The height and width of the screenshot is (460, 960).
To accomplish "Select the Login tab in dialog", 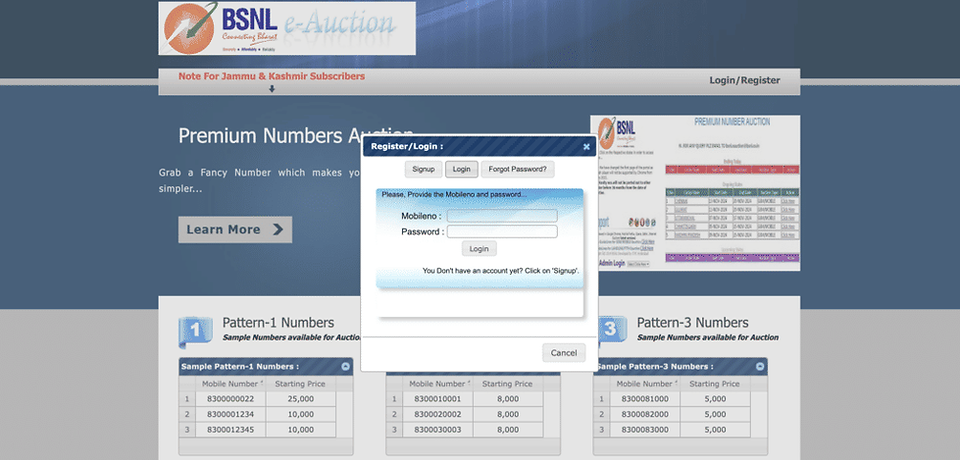I will (x=462, y=169).
